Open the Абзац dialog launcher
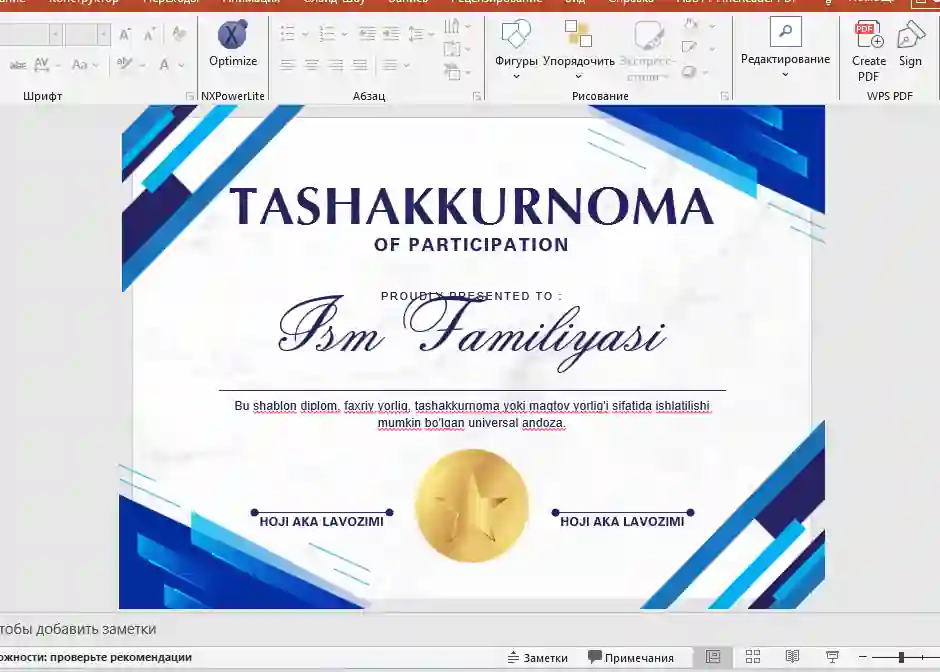940x672 pixels. (x=477, y=96)
